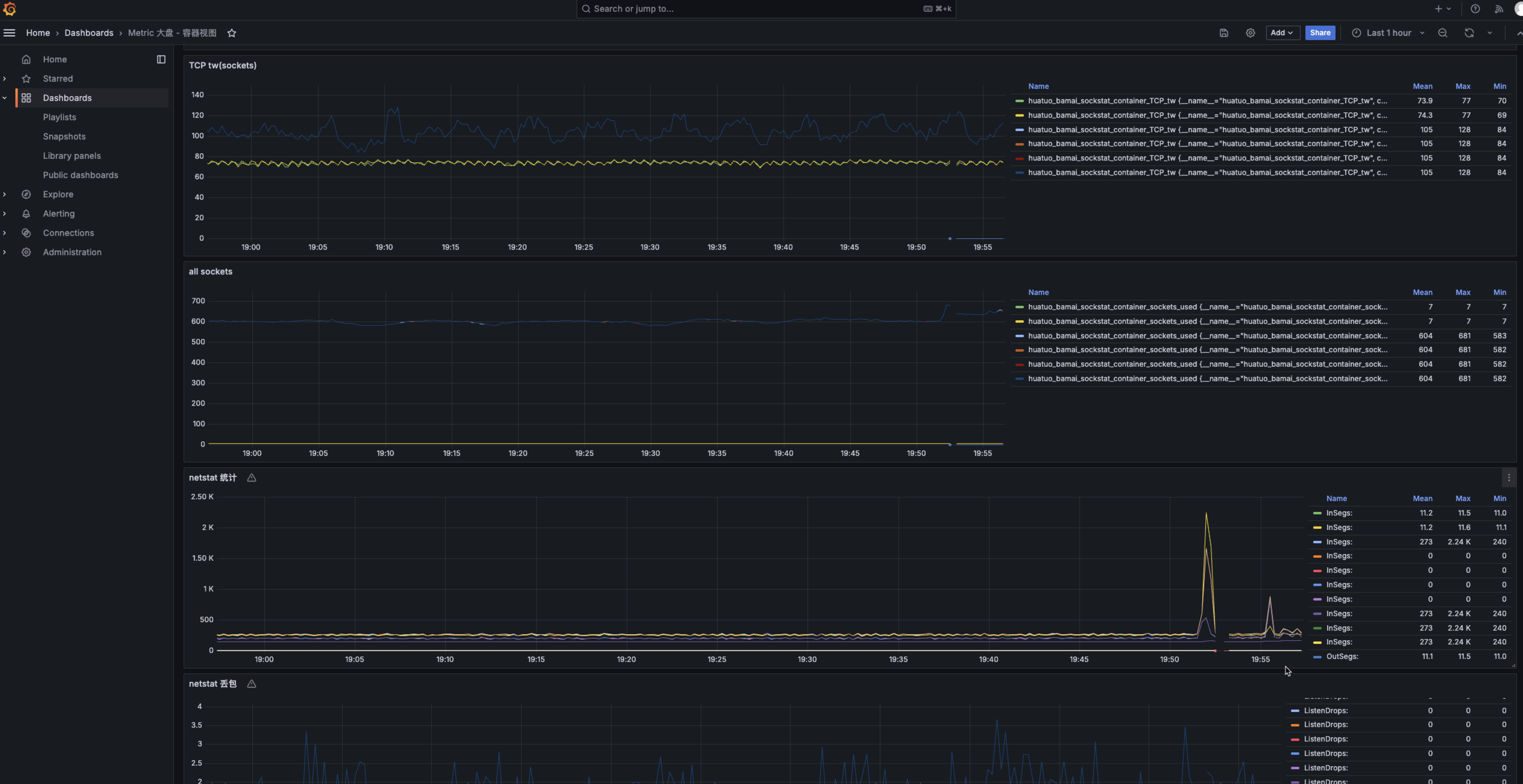Click the clock icon of time picker
Image resolution: width=1523 pixels, height=784 pixels.
click(1357, 33)
